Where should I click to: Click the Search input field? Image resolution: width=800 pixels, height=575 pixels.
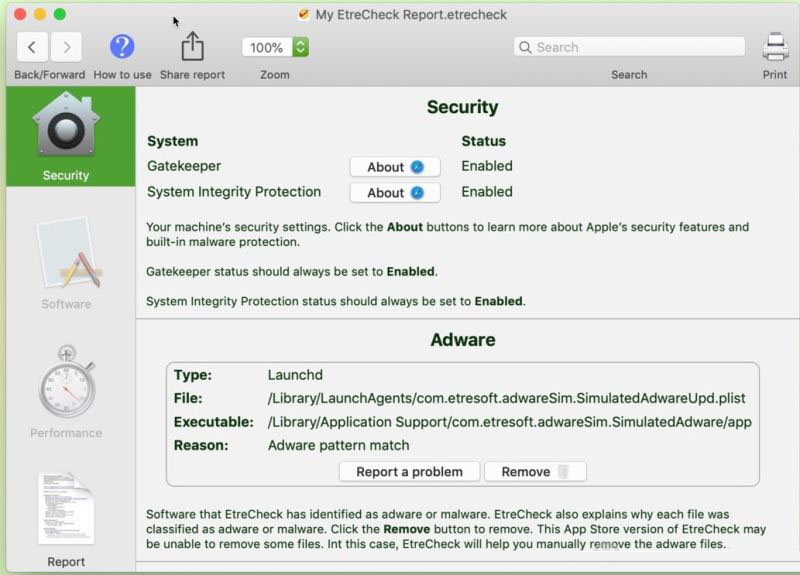click(629, 47)
